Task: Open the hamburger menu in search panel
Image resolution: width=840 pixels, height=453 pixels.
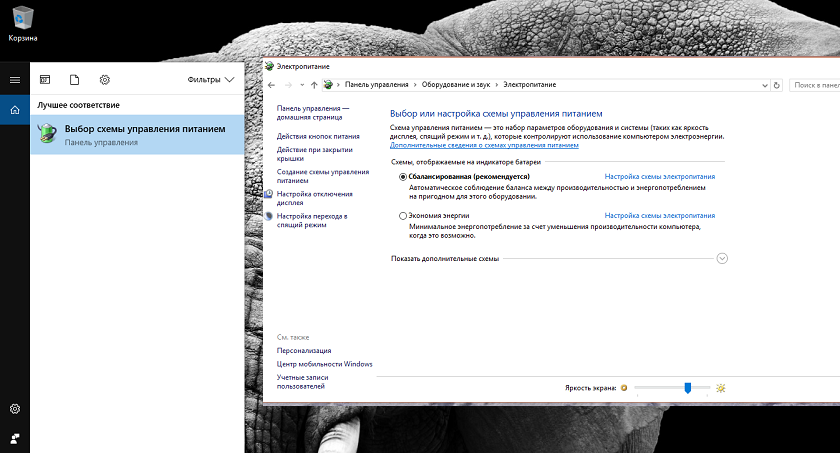Action: point(14,79)
